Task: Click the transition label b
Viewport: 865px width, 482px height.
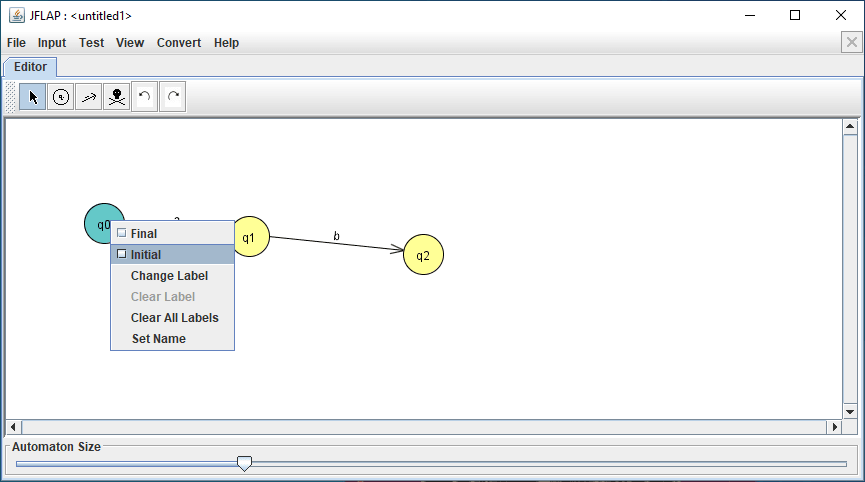Action: coord(337,236)
